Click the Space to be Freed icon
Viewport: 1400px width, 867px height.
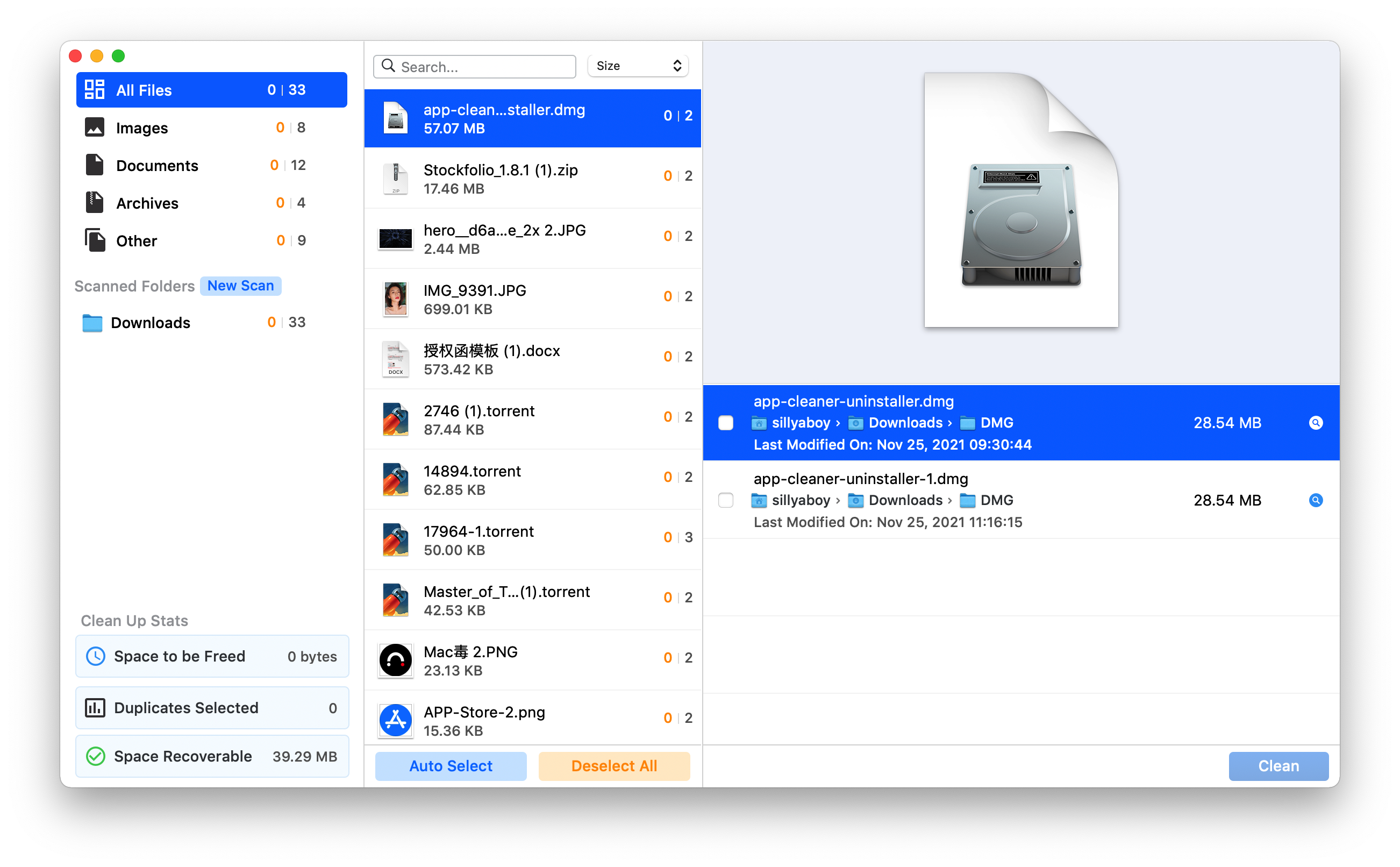point(96,656)
